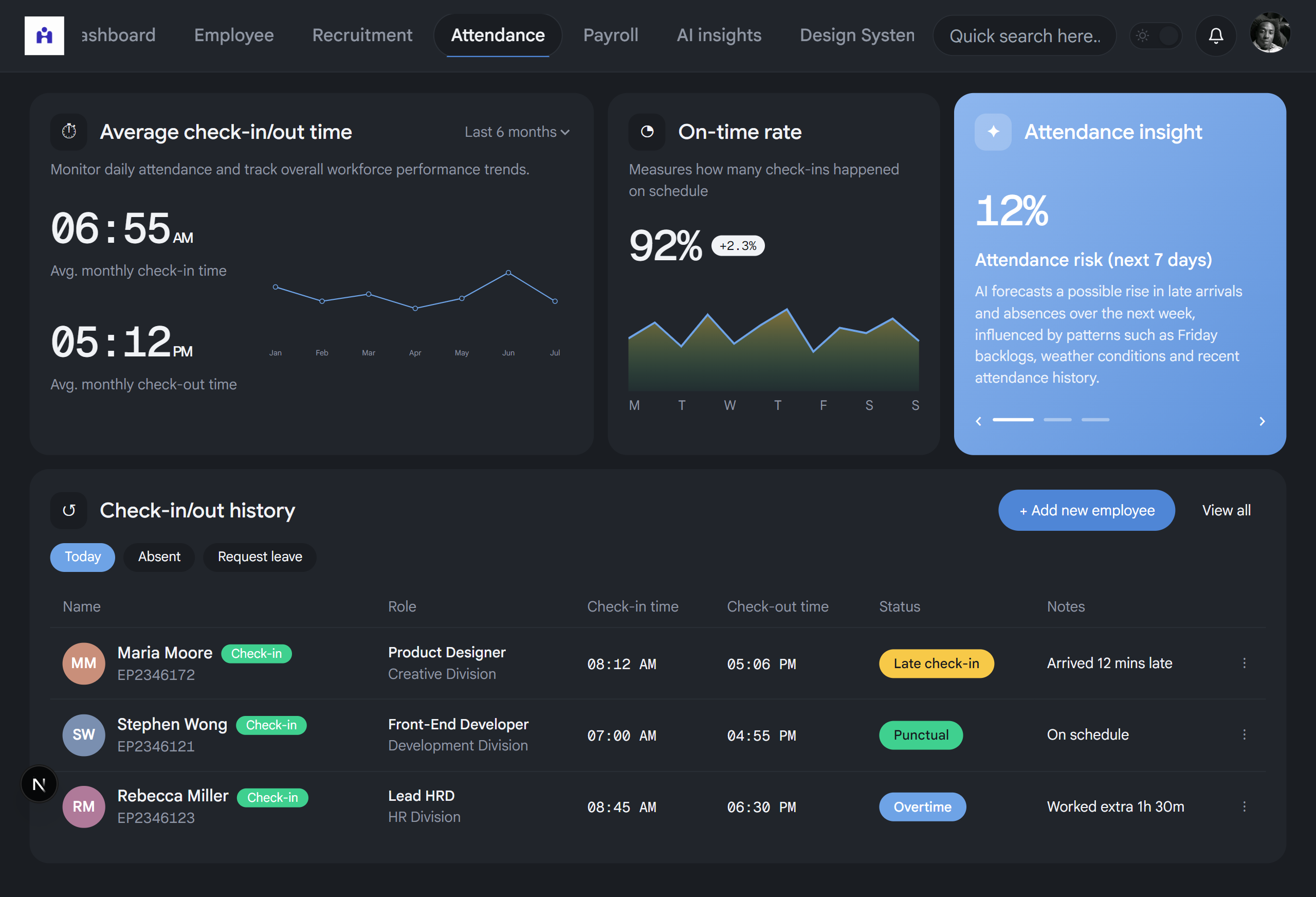The height and width of the screenshot is (897, 1316).
Task: Click Add new employee button
Action: pyautogui.click(x=1086, y=511)
